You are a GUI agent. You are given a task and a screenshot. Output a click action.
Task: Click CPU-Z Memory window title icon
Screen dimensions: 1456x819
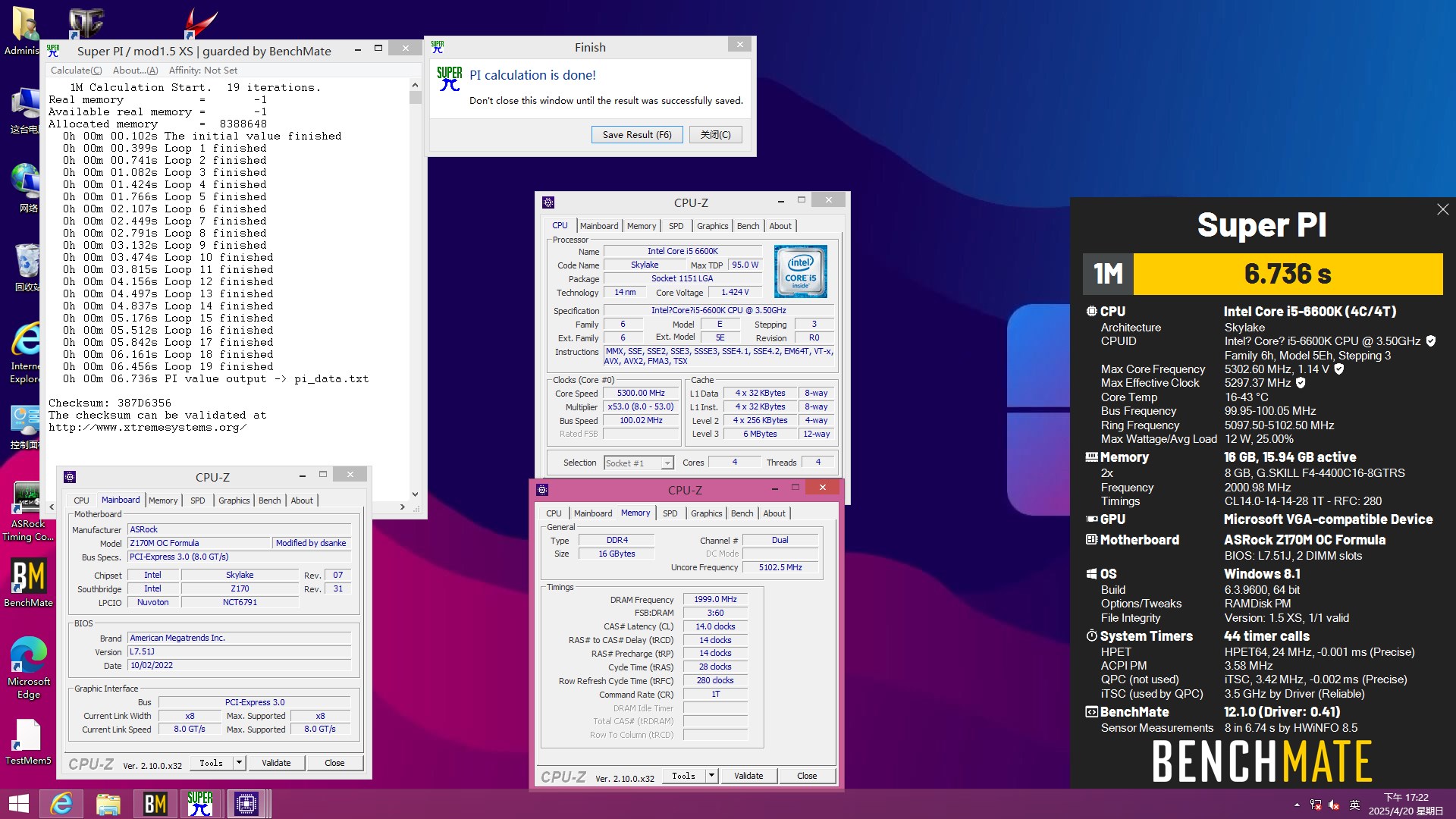click(x=542, y=490)
